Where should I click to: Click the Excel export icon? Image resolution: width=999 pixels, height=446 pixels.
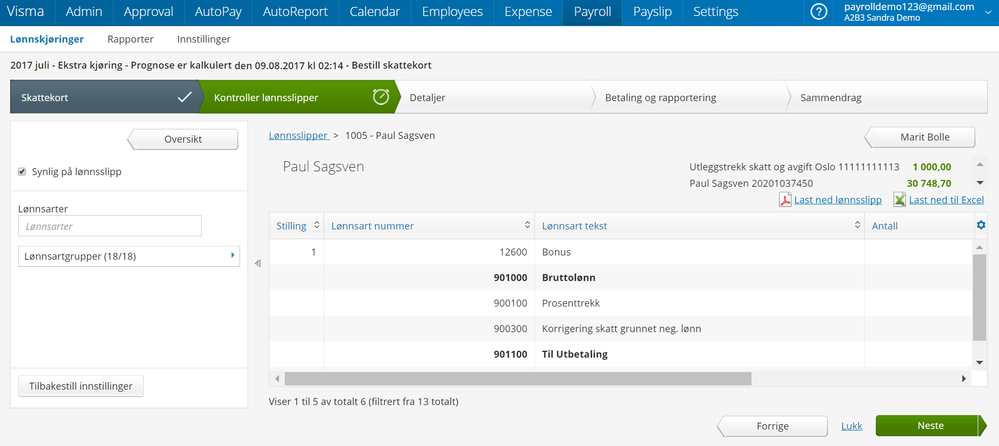[899, 199]
